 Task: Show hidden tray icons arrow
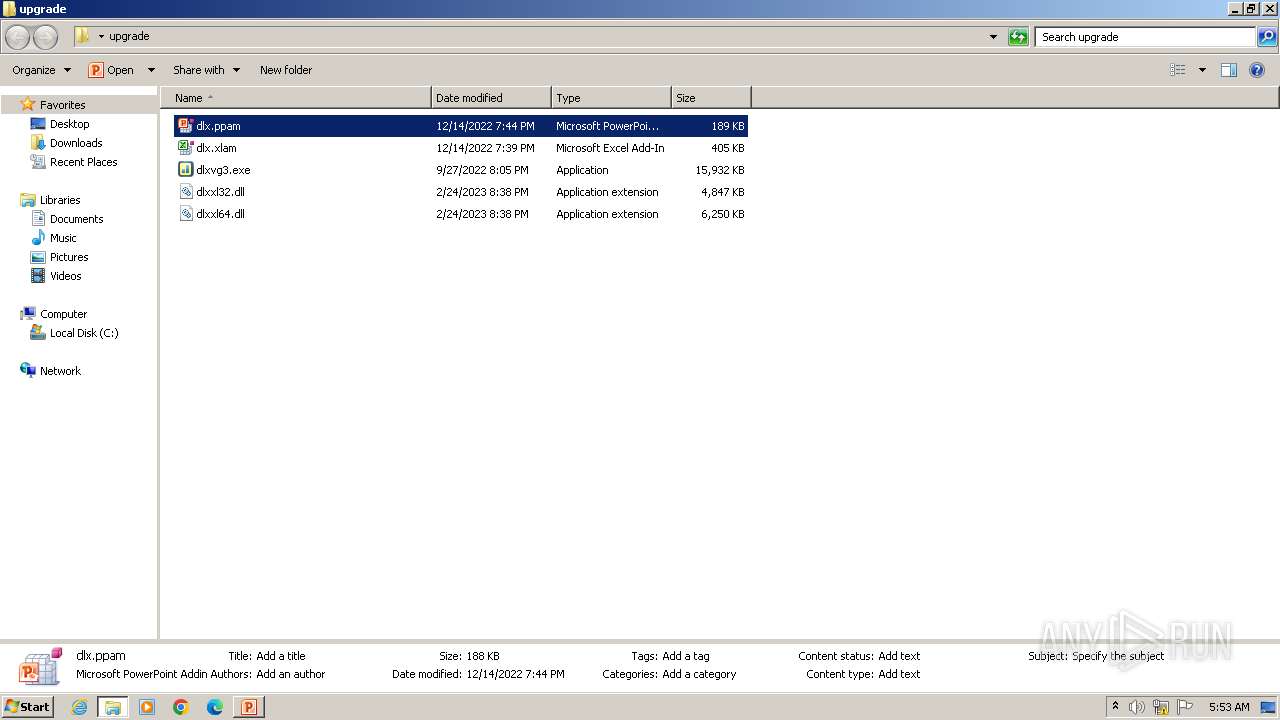click(x=1115, y=707)
